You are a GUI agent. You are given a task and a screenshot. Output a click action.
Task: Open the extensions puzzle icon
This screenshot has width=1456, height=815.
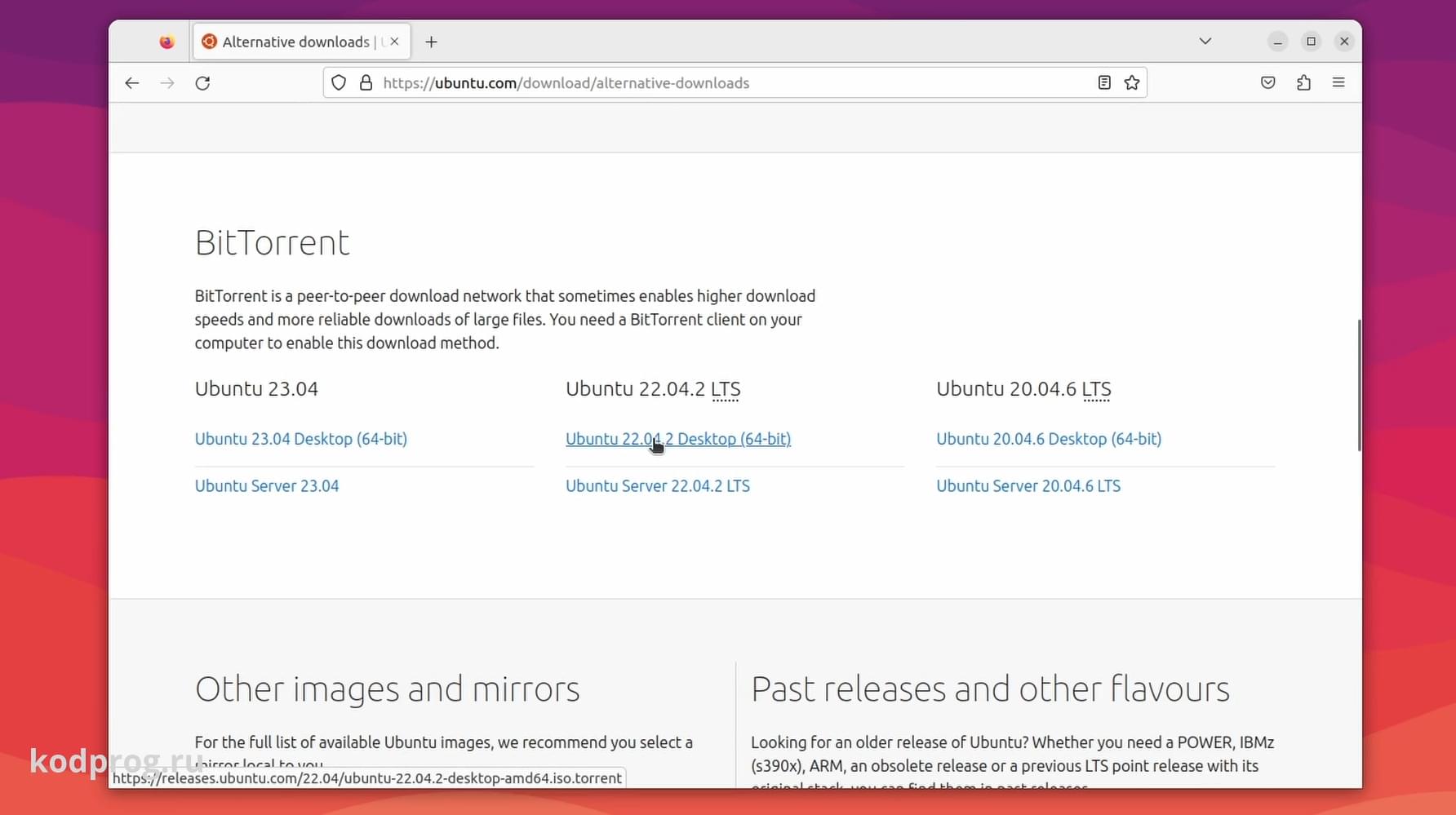pyautogui.click(x=1303, y=82)
